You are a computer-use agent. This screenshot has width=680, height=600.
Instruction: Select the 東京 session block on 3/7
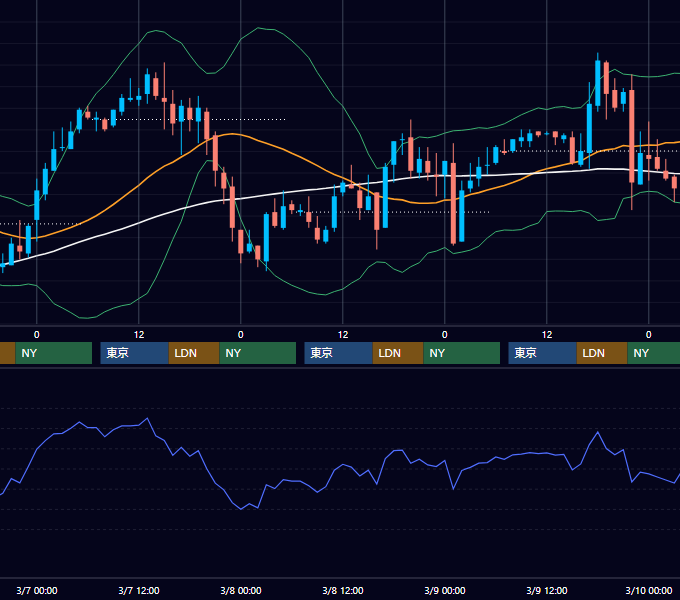(x=134, y=353)
